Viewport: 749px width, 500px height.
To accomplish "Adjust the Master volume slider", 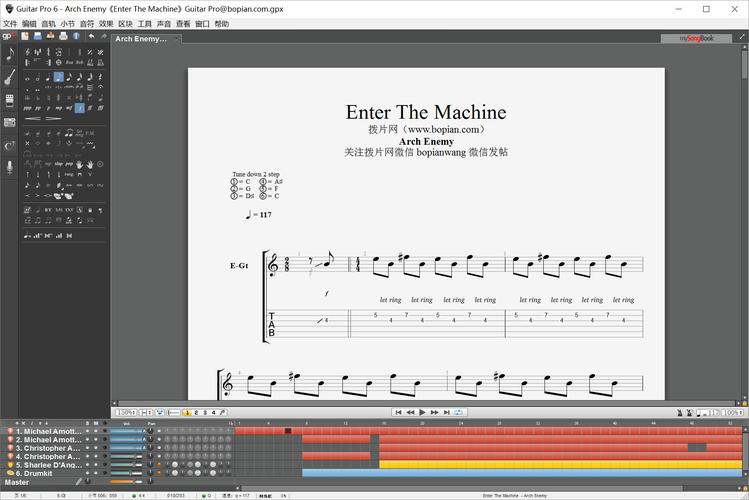I will [x=127, y=482].
